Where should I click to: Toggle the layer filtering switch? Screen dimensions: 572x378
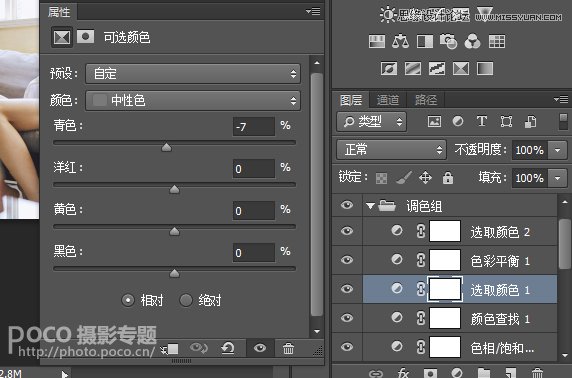pos(563,122)
